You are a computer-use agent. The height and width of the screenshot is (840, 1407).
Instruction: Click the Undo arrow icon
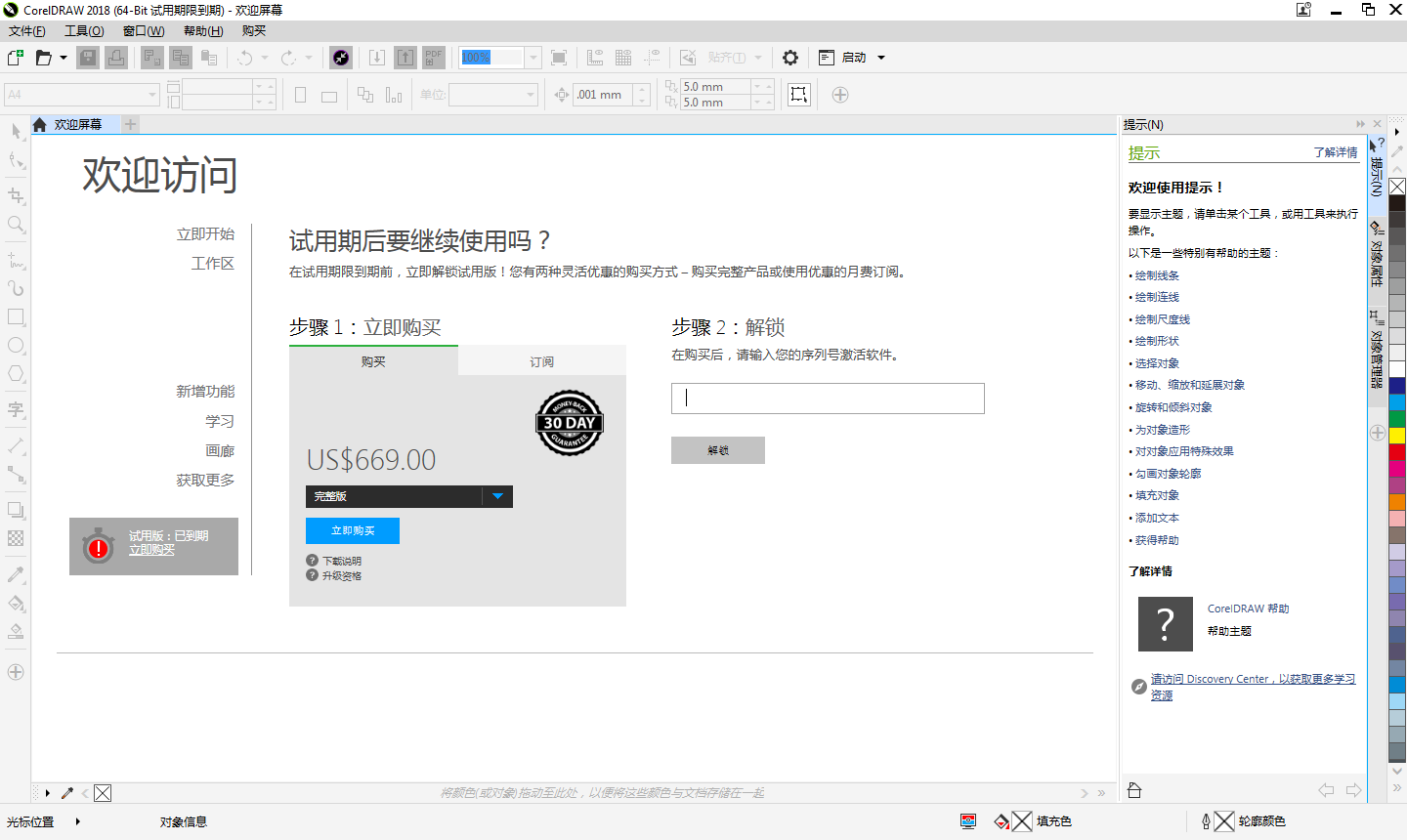[x=245, y=58]
